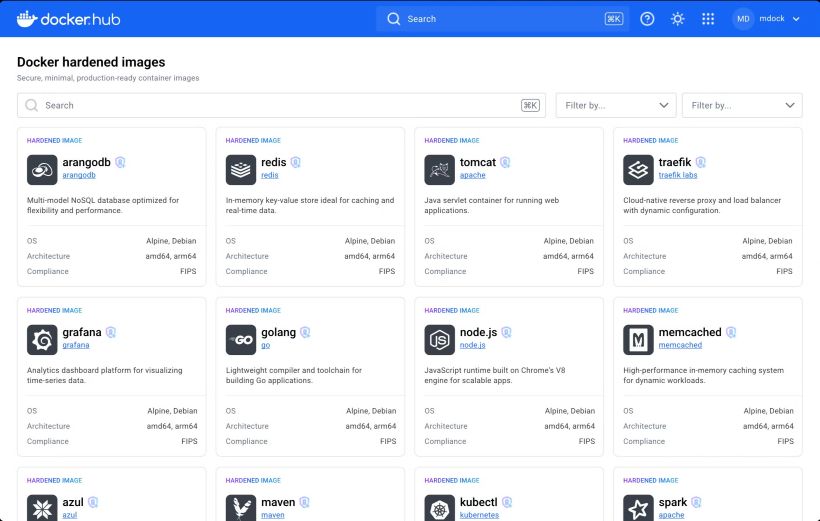Open the first Filter by dropdown
820x521 pixels.
click(x=616, y=105)
